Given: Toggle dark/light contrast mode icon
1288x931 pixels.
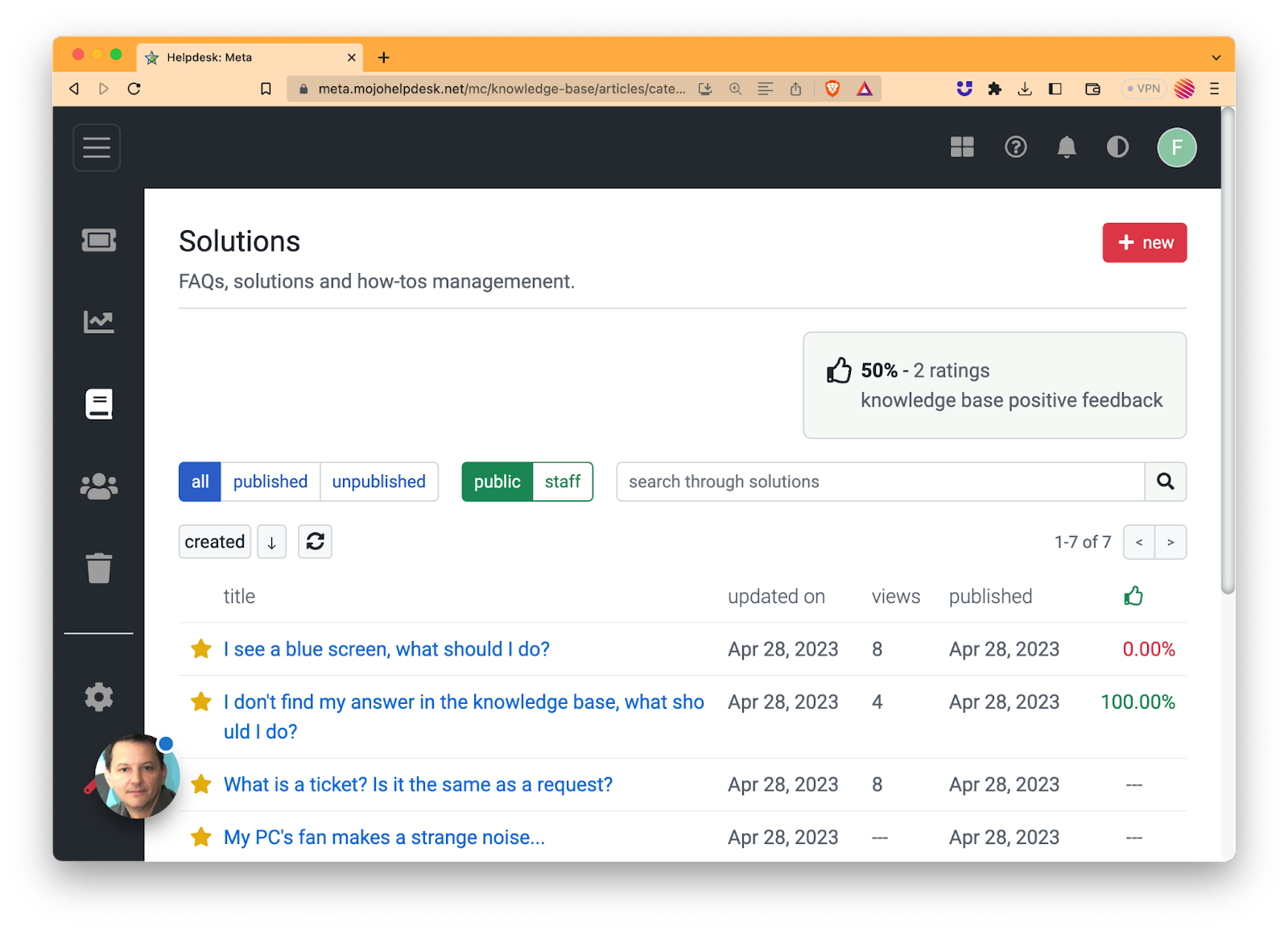Looking at the screenshot, I should (x=1117, y=147).
